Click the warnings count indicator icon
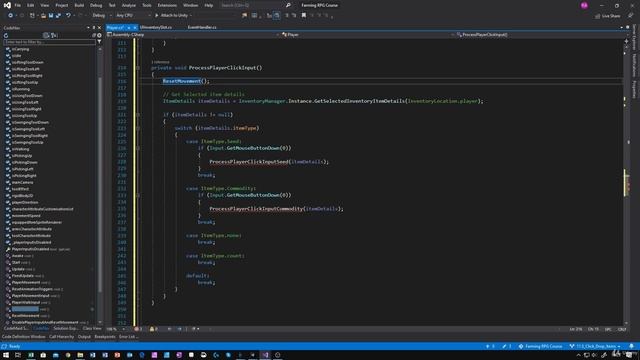The height and width of the screenshot is (360, 640). [153, 329]
